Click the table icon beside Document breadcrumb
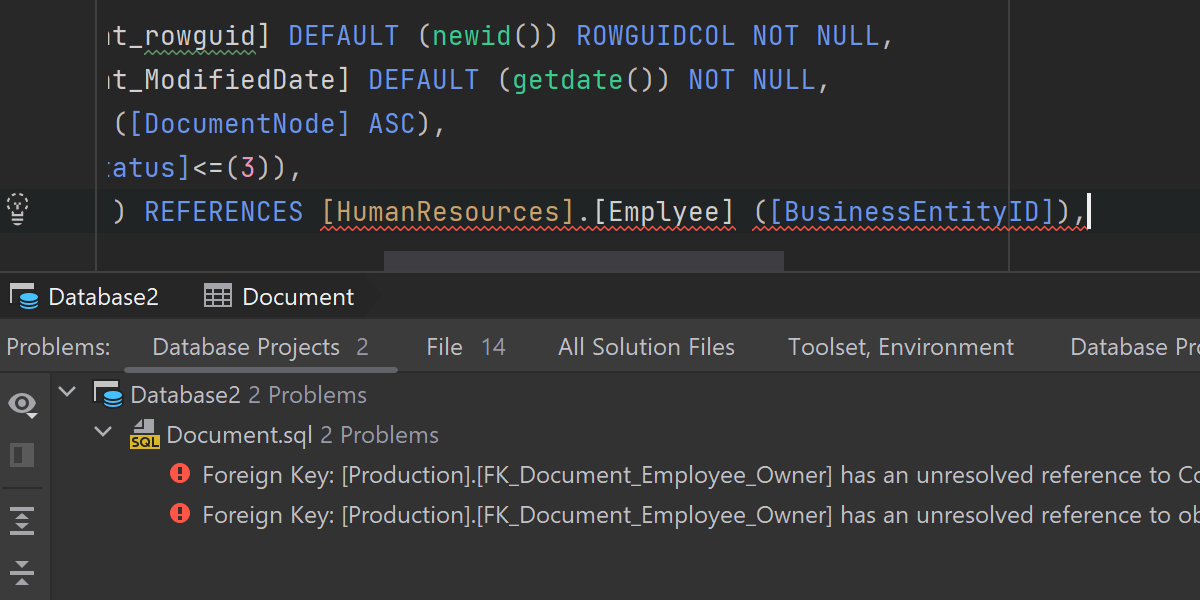This screenshot has width=1200, height=600. click(x=217, y=297)
